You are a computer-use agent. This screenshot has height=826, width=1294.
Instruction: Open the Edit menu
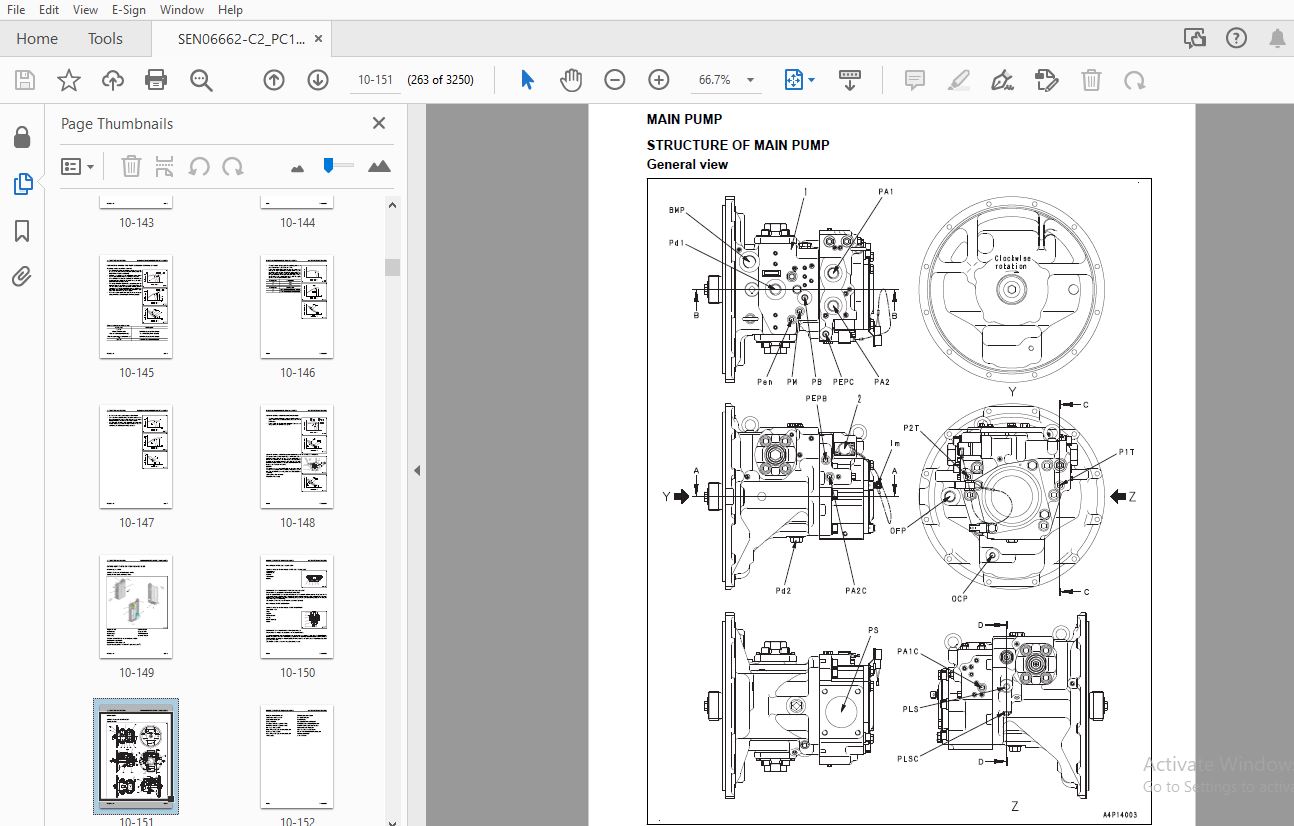click(x=49, y=9)
